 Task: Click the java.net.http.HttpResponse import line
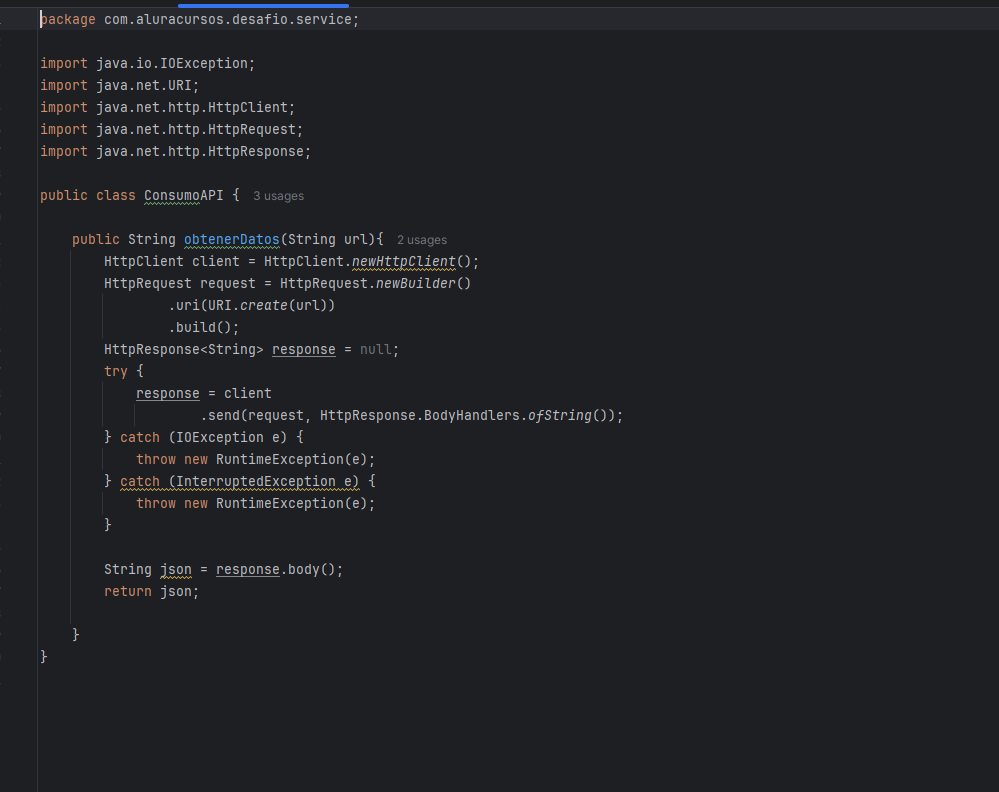coord(175,152)
